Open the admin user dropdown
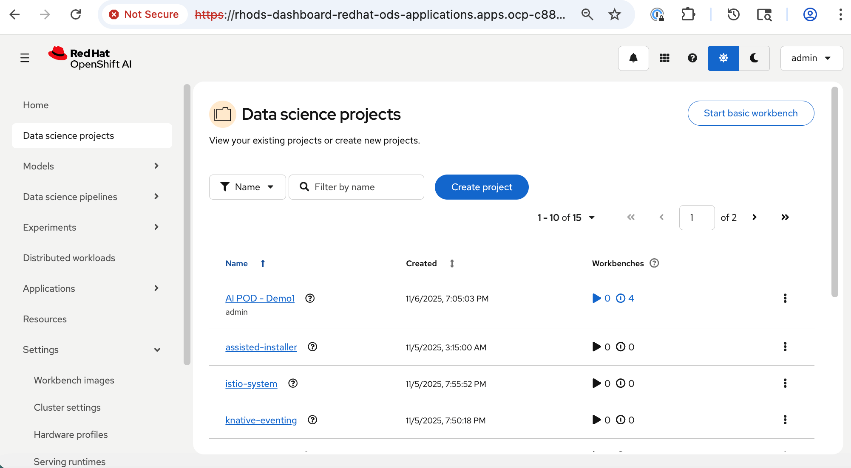851x468 pixels. [x=811, y=58]
